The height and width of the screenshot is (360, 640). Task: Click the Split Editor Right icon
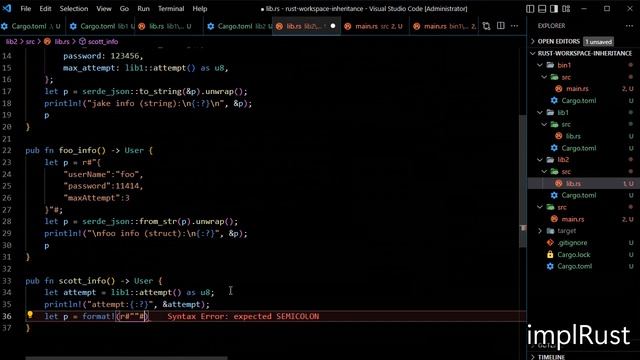501,26
